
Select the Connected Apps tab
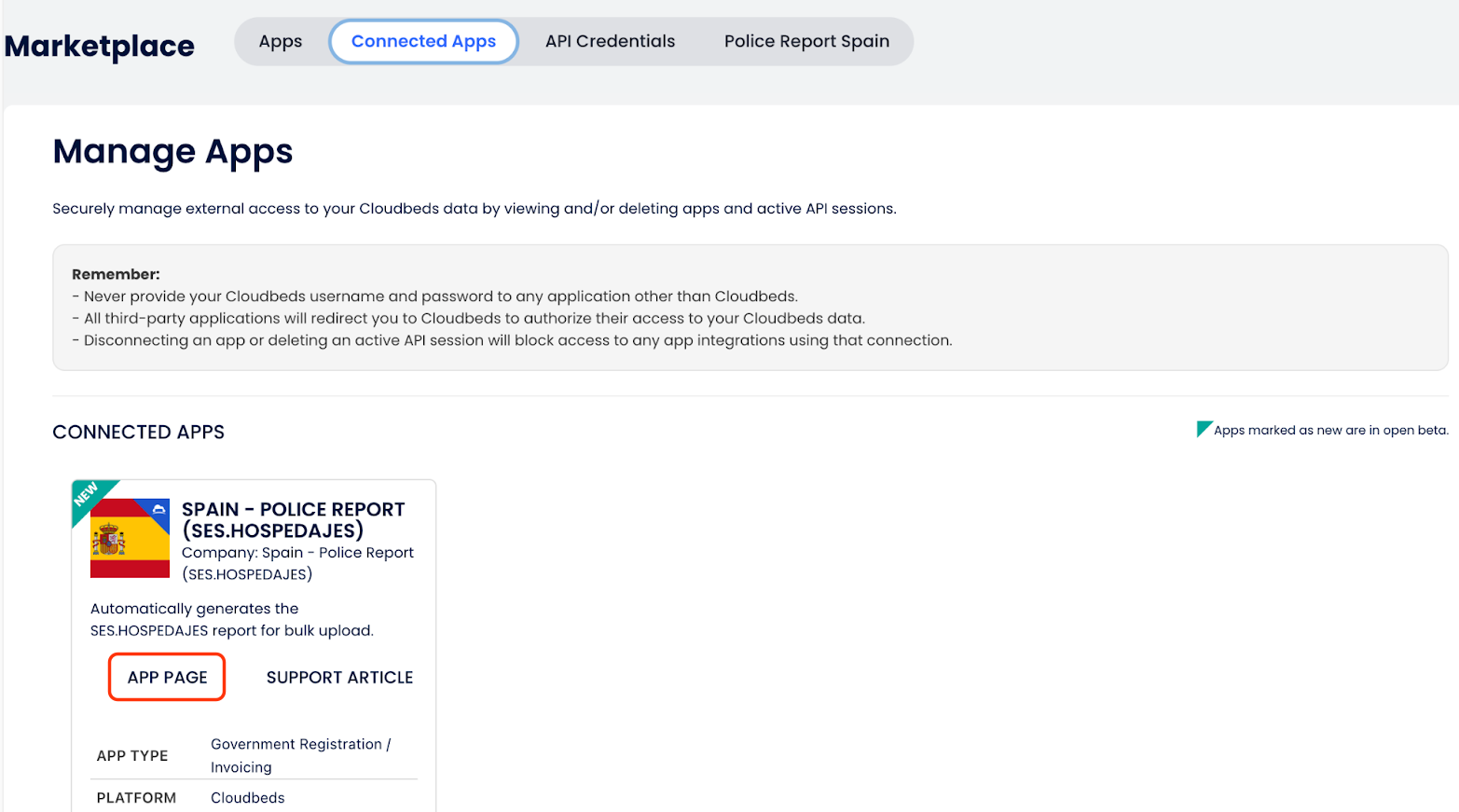[423, 42]
